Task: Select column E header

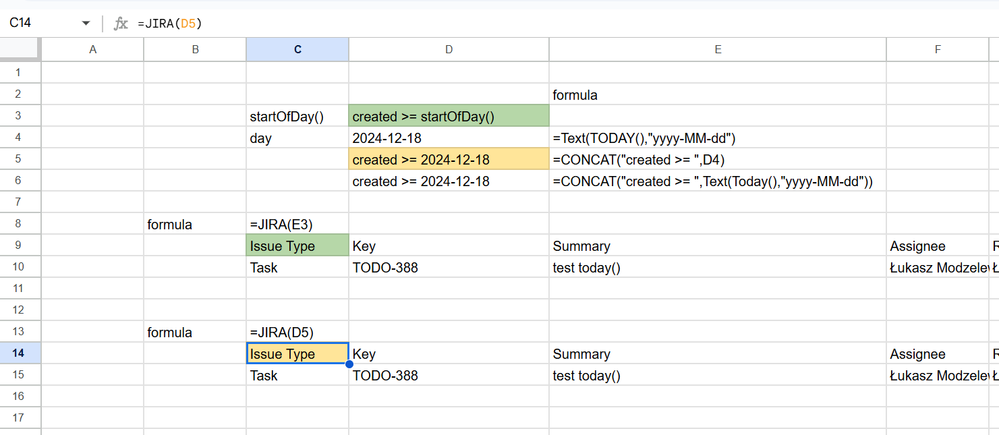Action: coord(718,50)
